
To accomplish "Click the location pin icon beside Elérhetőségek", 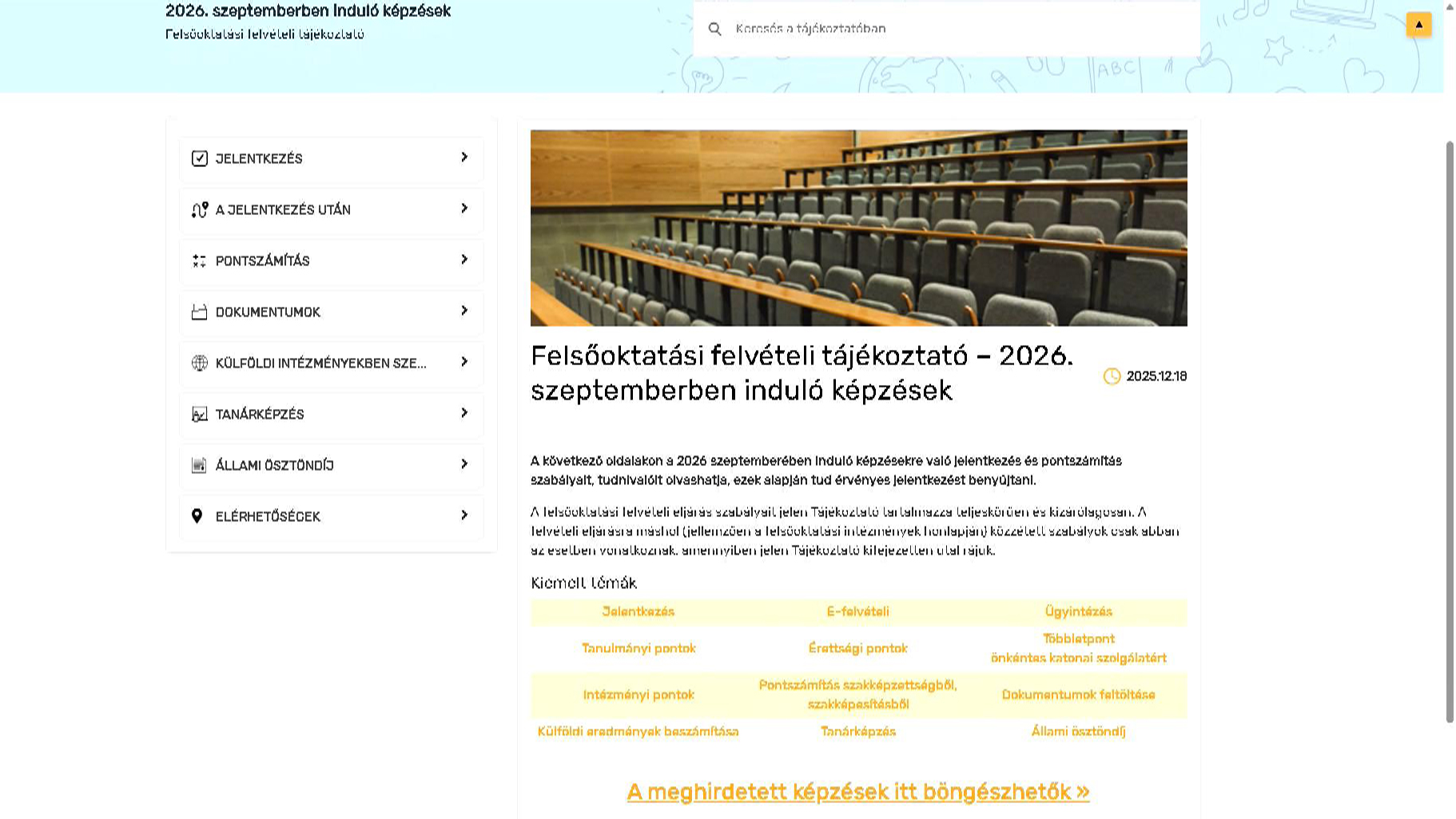I will coord(197,516).
